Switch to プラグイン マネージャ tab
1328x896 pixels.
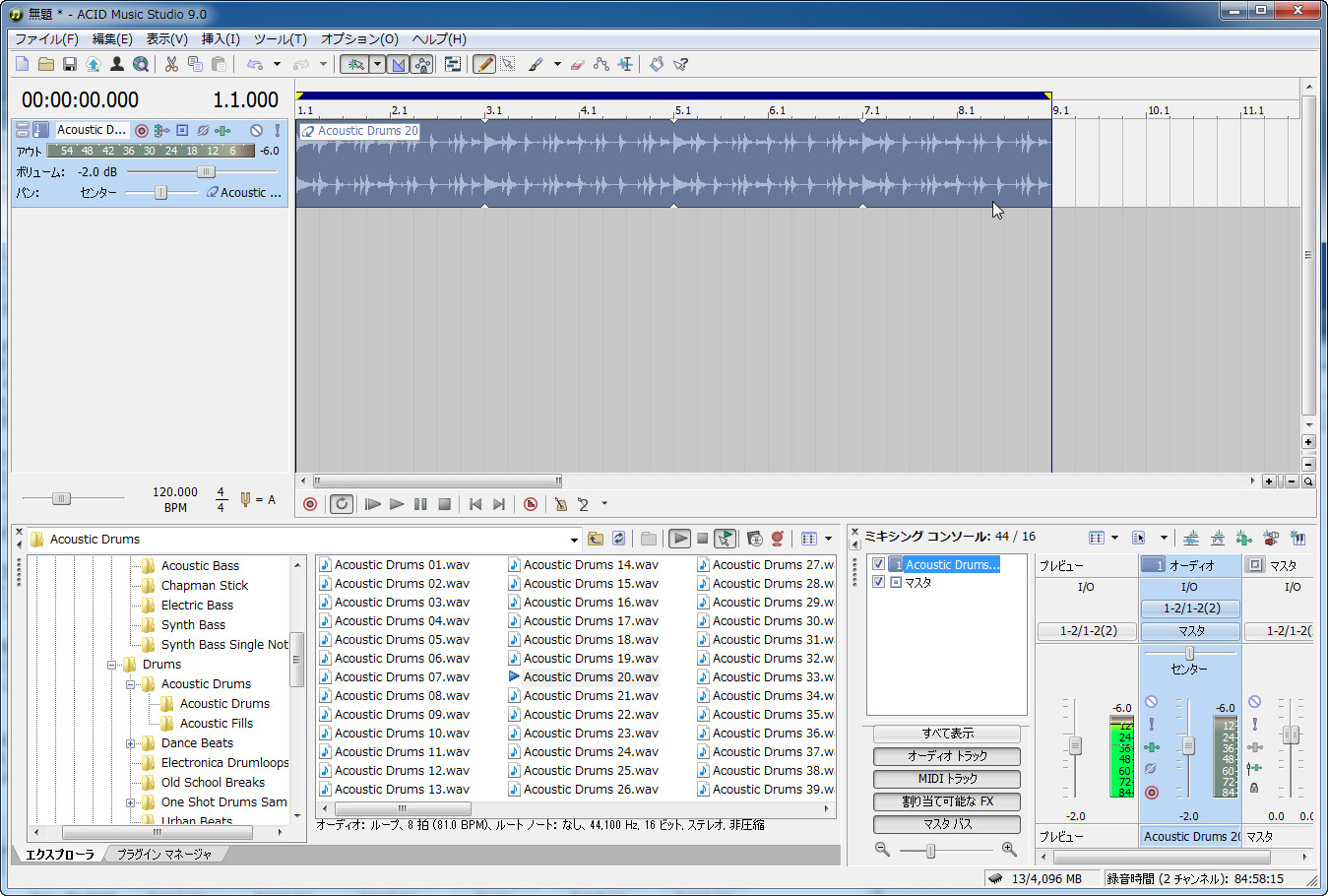point(164,855)
